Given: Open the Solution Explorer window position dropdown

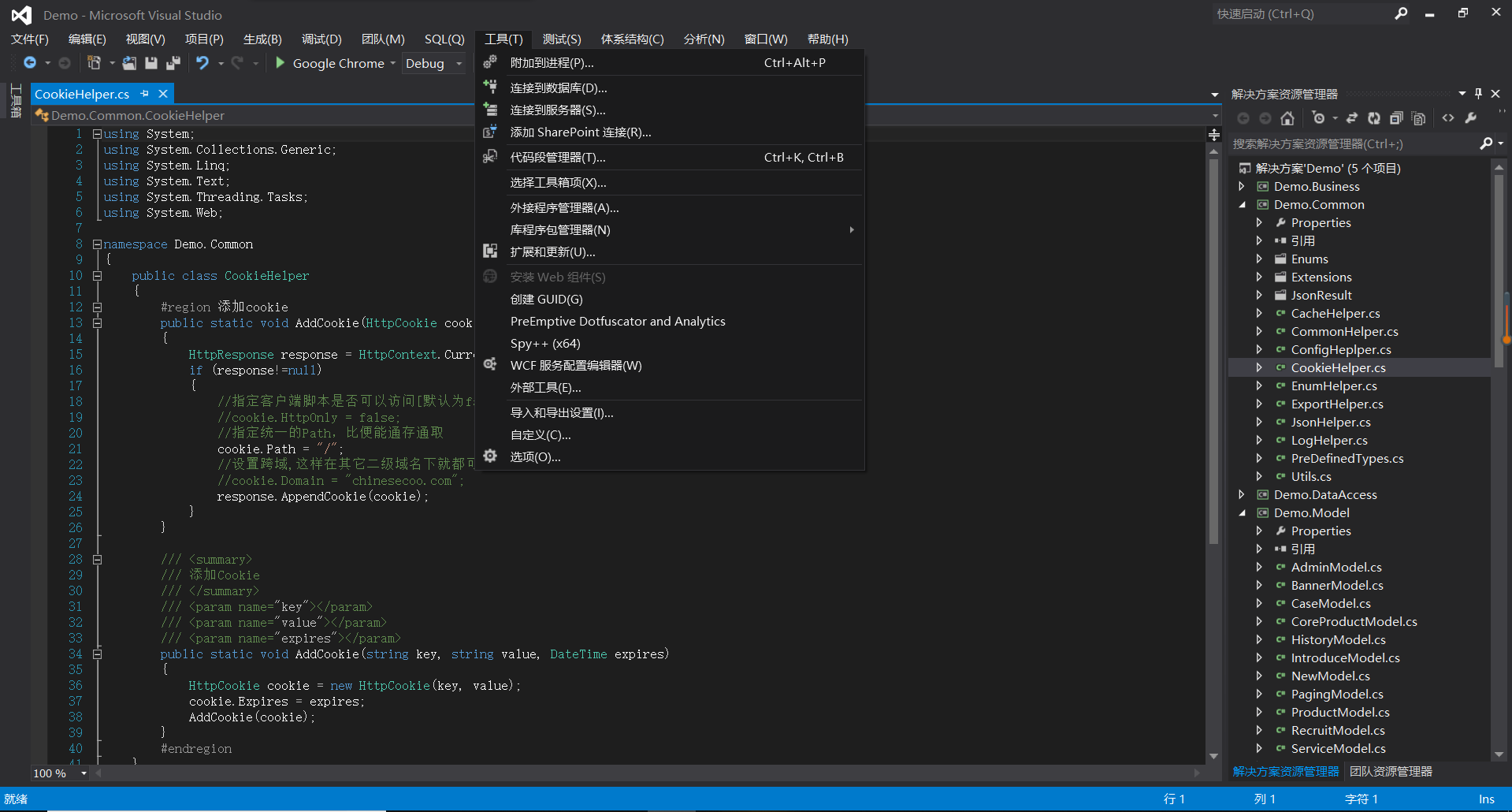Looking at the screenshot, I should [x=1462, y=94].
